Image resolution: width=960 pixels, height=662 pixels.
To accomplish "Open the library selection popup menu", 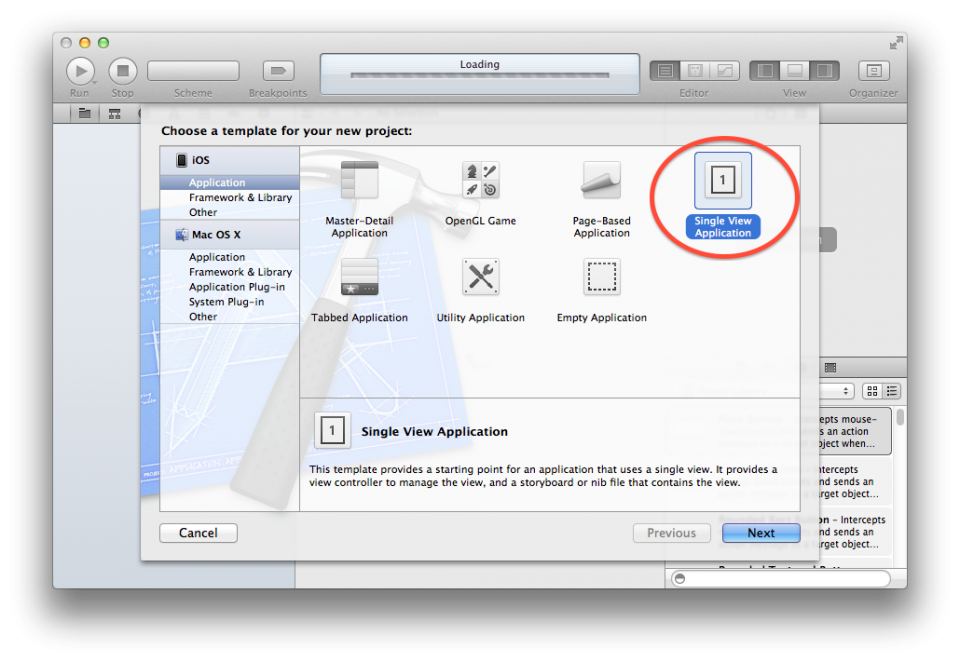I will 834,391.
